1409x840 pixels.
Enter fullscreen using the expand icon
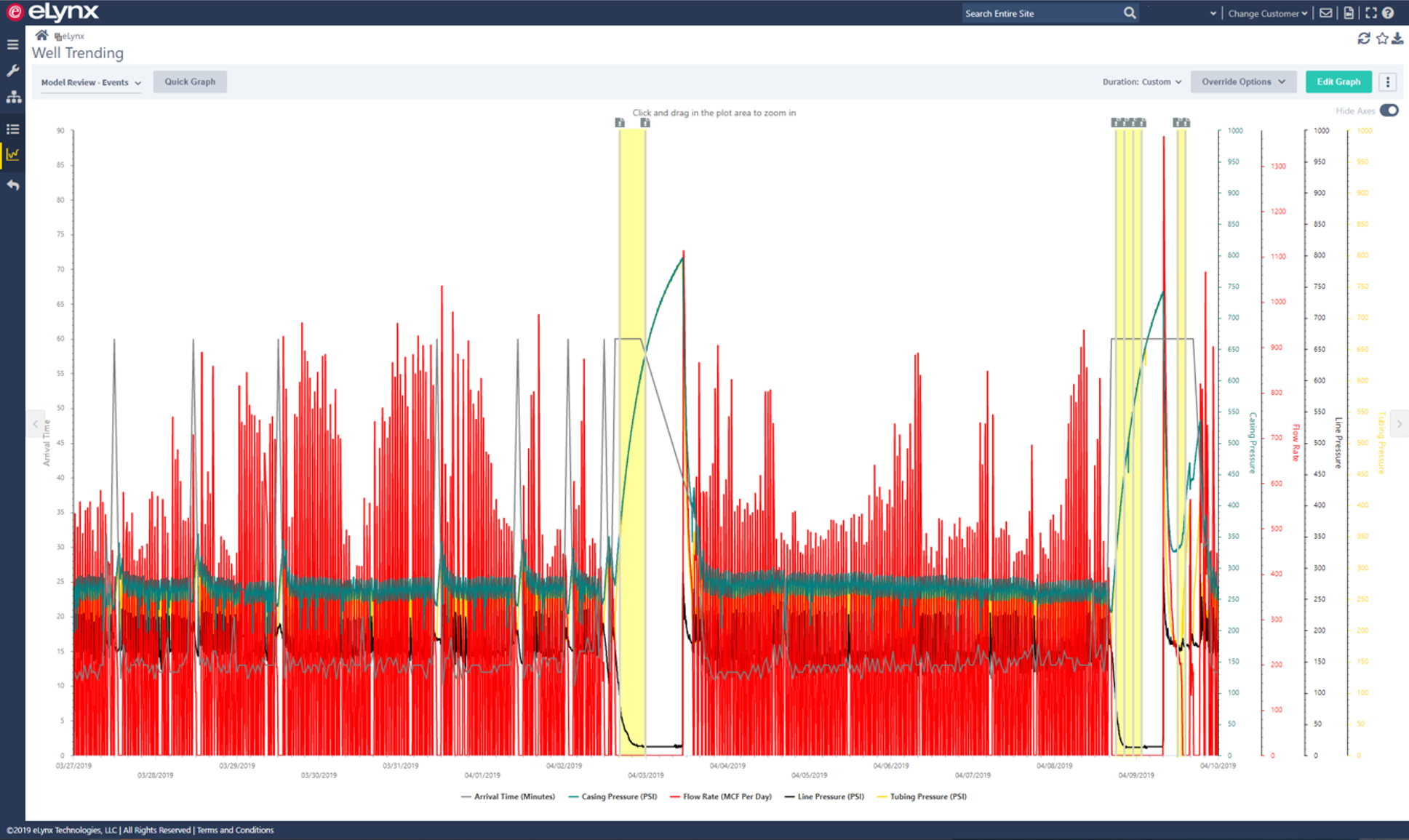[x=1370, y=12]
